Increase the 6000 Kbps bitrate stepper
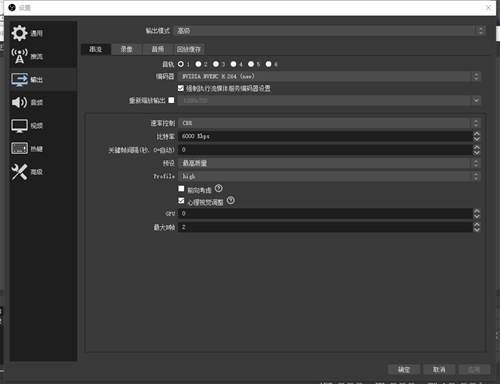 tap(477, 133)
